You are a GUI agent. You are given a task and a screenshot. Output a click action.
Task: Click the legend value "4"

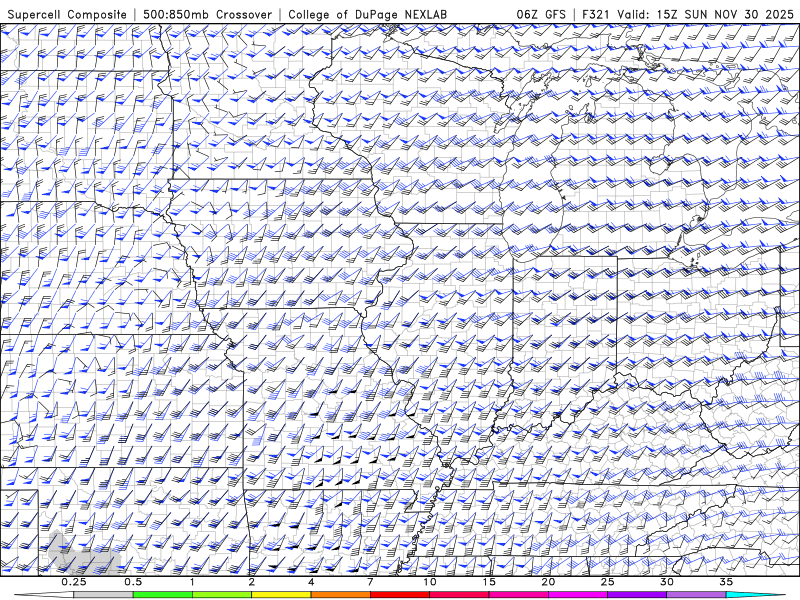click(311, 582)
